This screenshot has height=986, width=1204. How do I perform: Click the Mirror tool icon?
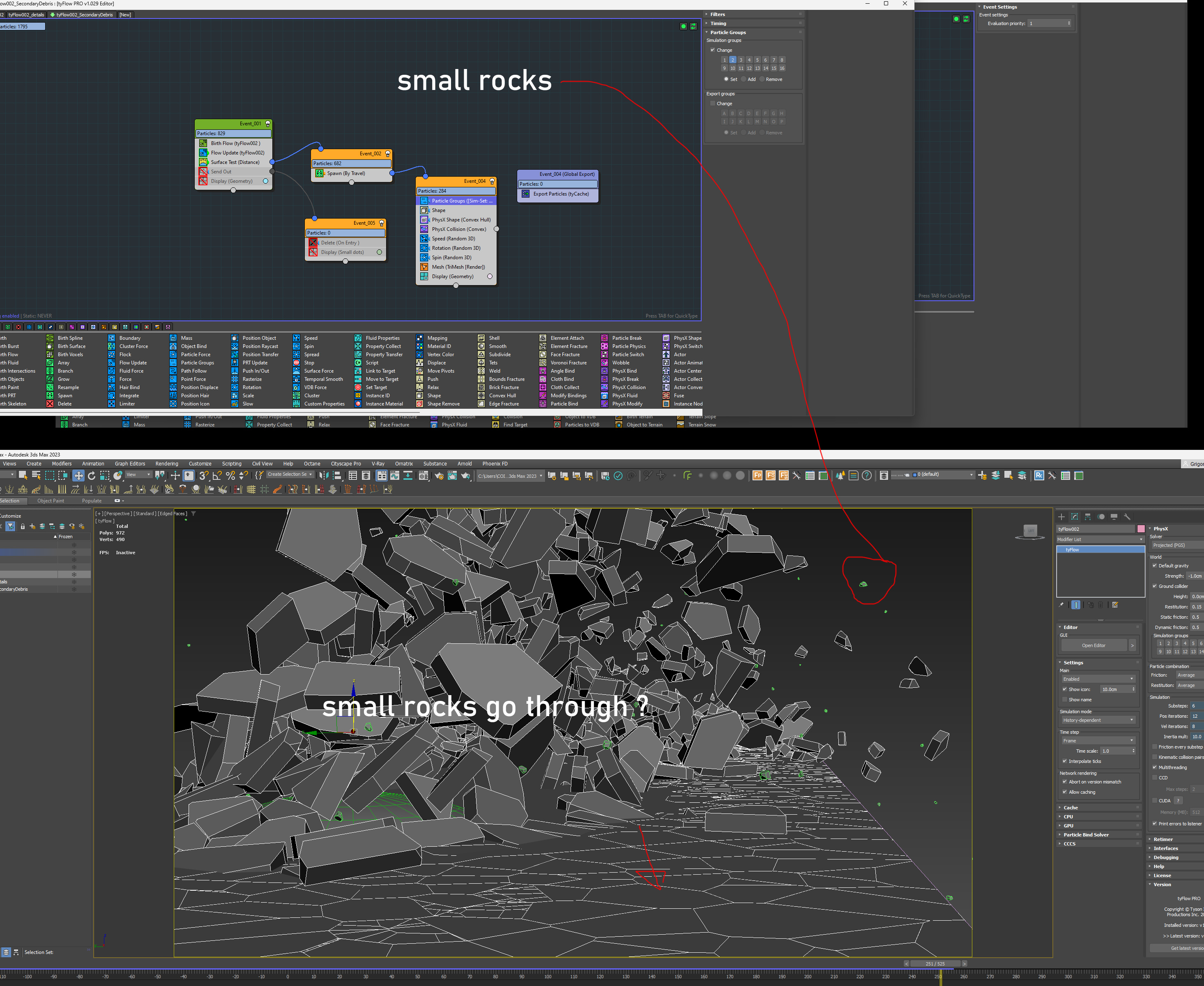(x=324, y=476)
